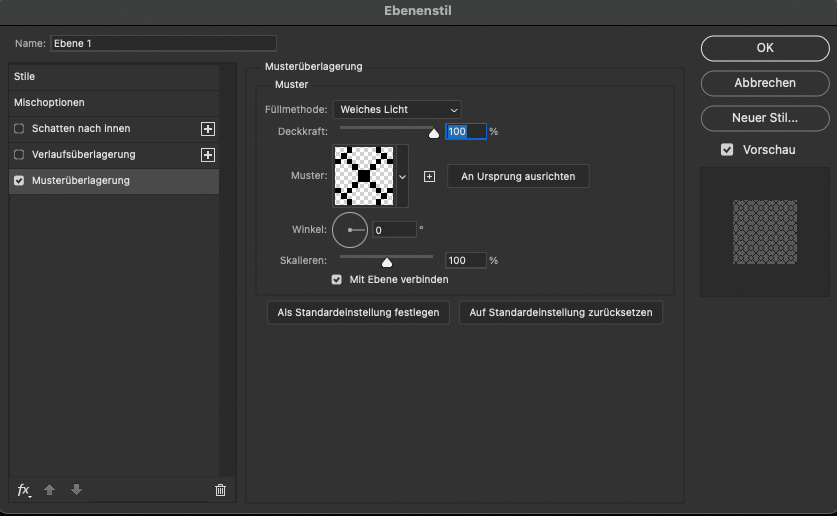
Task: Toggle Mit Ebene verbinden checkbox
Action: (x=336, y=280)
